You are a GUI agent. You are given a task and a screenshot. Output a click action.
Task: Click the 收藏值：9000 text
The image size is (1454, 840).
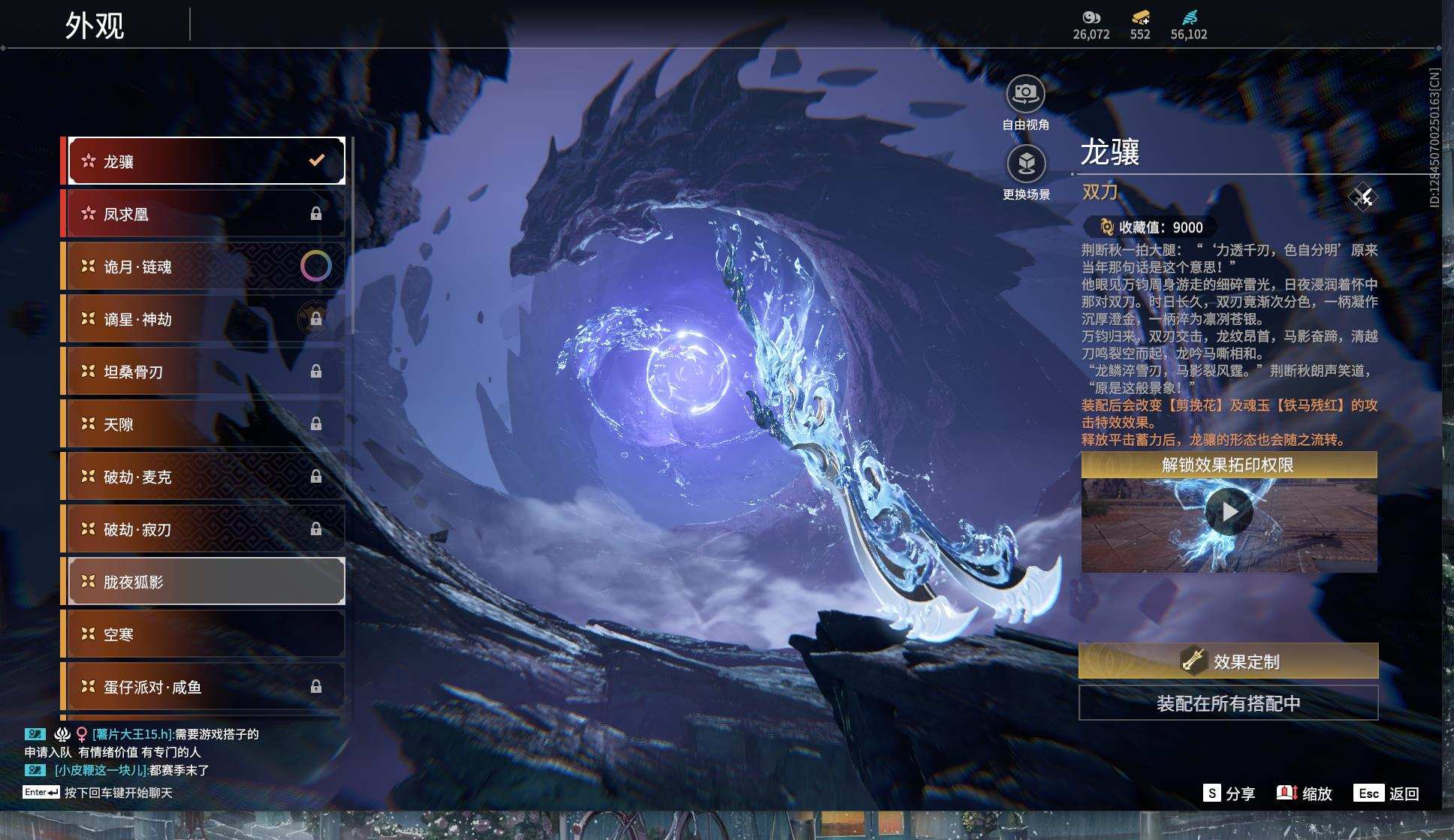(x=1161, y=227)
